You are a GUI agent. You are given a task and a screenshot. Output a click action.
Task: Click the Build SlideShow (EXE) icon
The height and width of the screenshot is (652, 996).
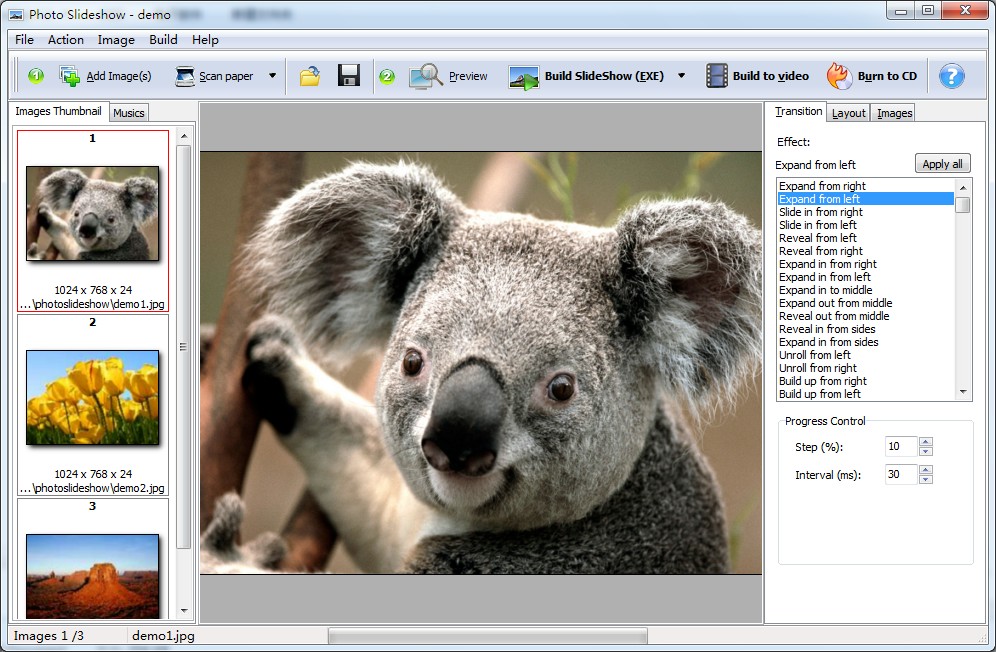click(523, 78)
